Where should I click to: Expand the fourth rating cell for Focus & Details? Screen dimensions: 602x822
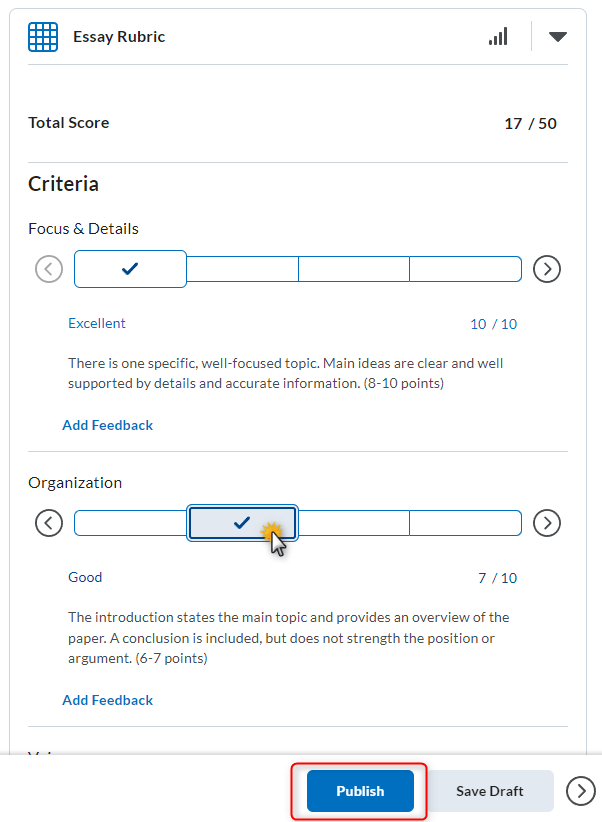pyautogui.click(x=465, y=268)
